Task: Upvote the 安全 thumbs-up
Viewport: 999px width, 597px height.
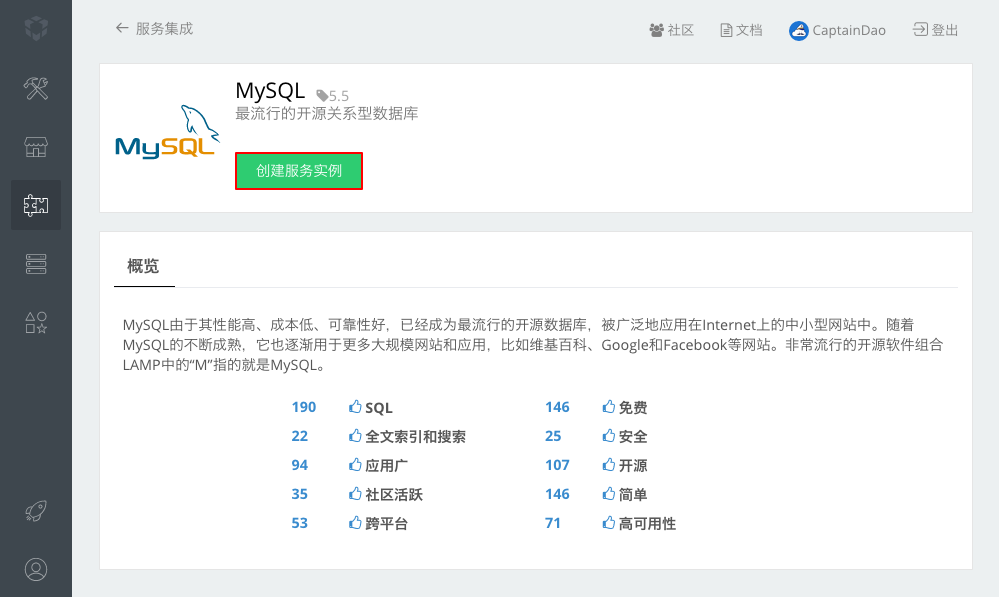Action: pyautogui.click(x=608, y=436)
